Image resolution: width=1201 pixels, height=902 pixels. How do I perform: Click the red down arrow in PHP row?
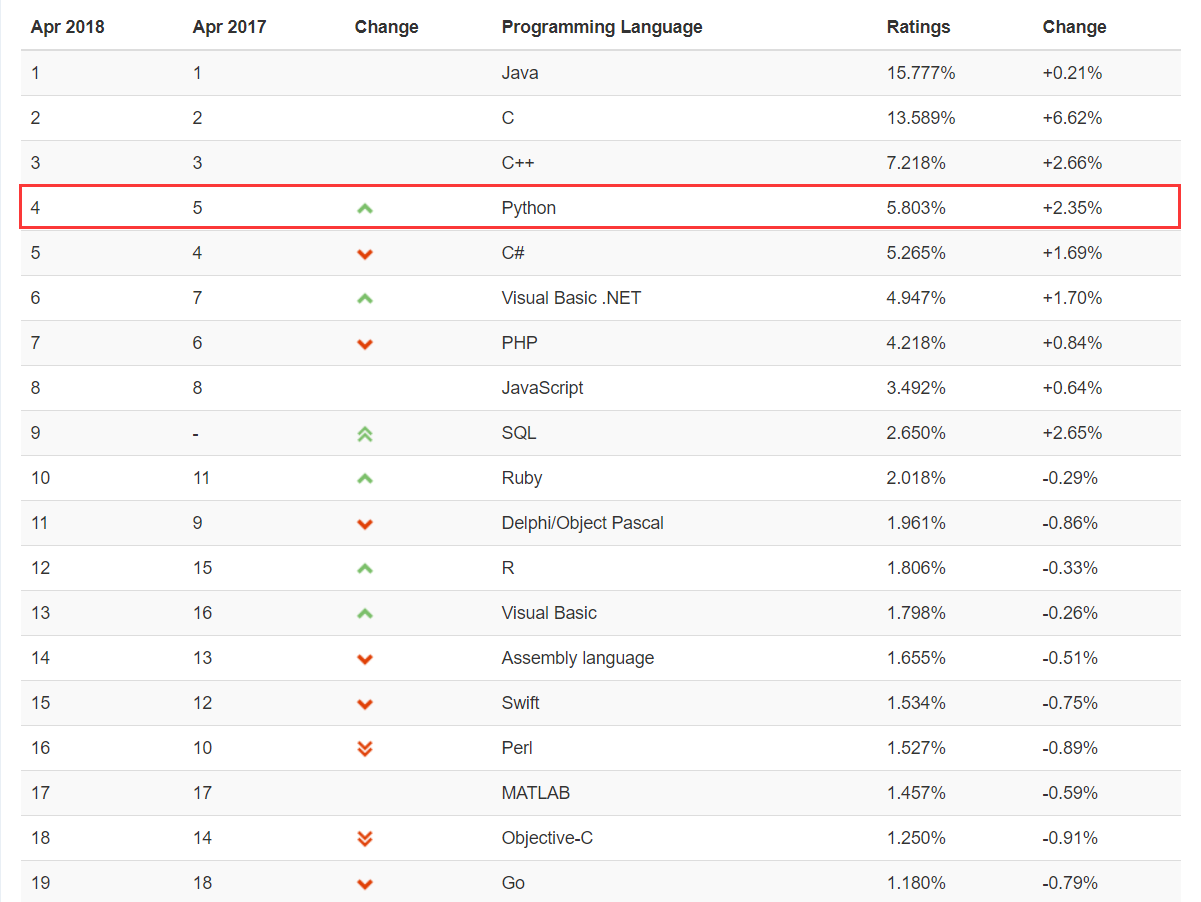tap(365, 344)
